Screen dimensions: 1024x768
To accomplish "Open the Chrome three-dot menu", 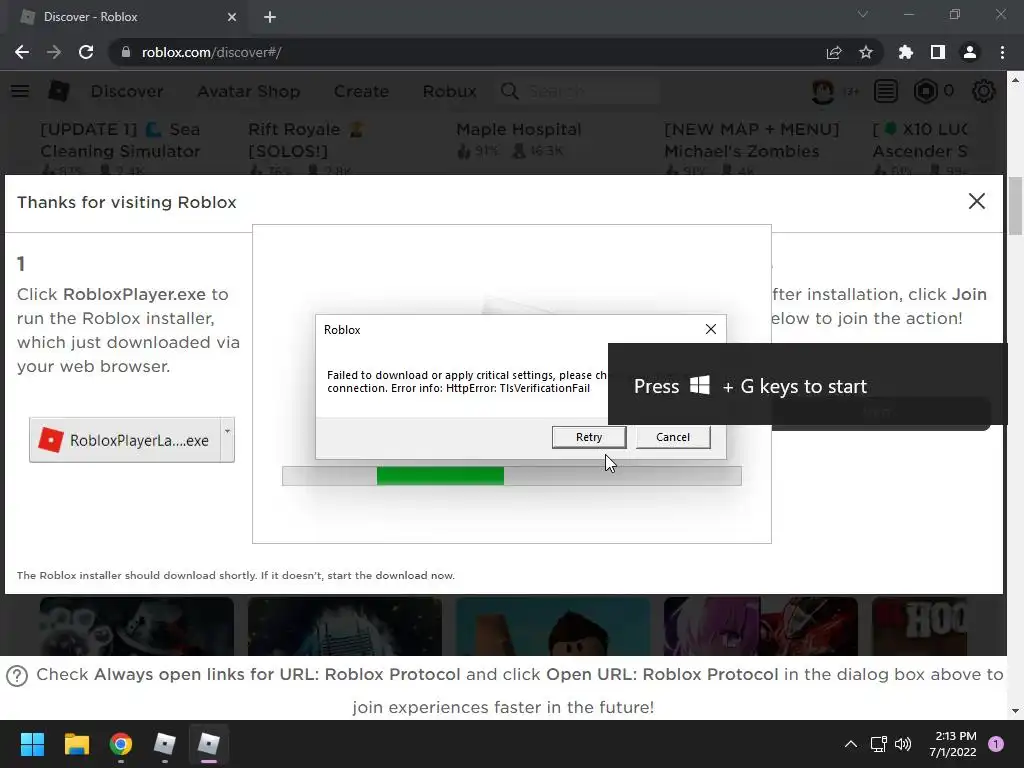I will click(1002, 52).
